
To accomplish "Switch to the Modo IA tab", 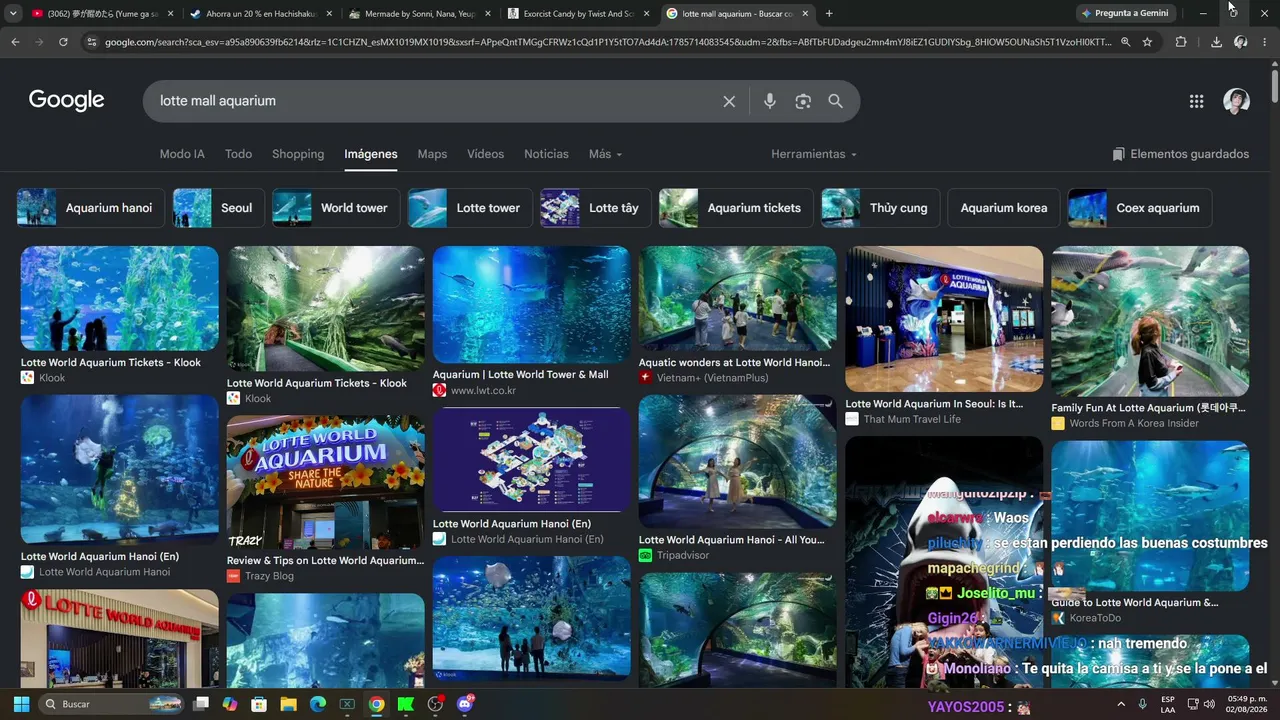I will pos(182,154).
